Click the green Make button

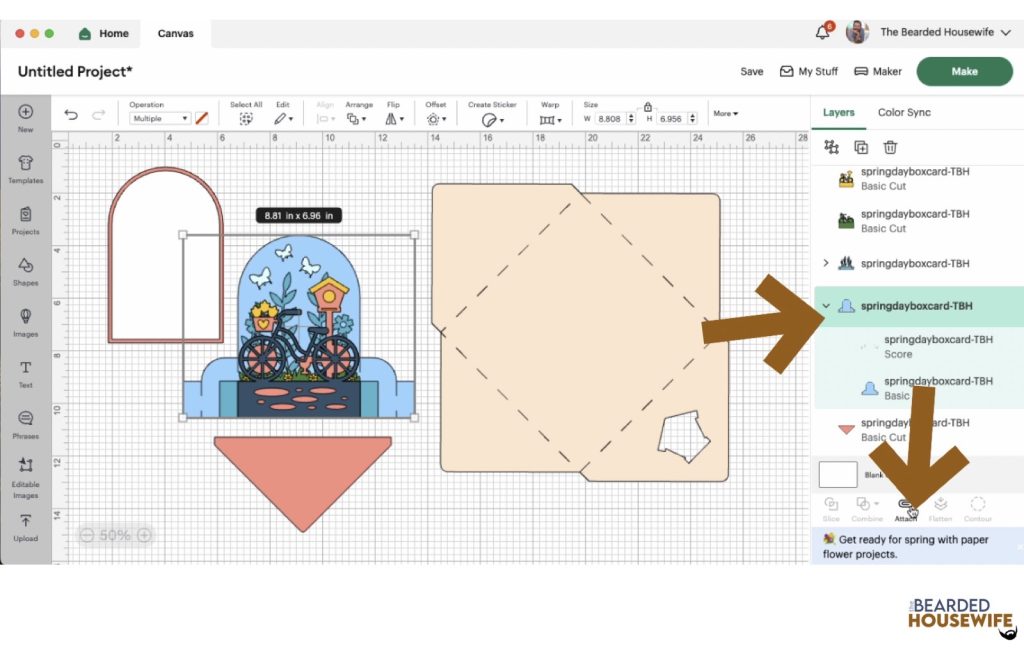pyautogui.click(x=964, y=71)
